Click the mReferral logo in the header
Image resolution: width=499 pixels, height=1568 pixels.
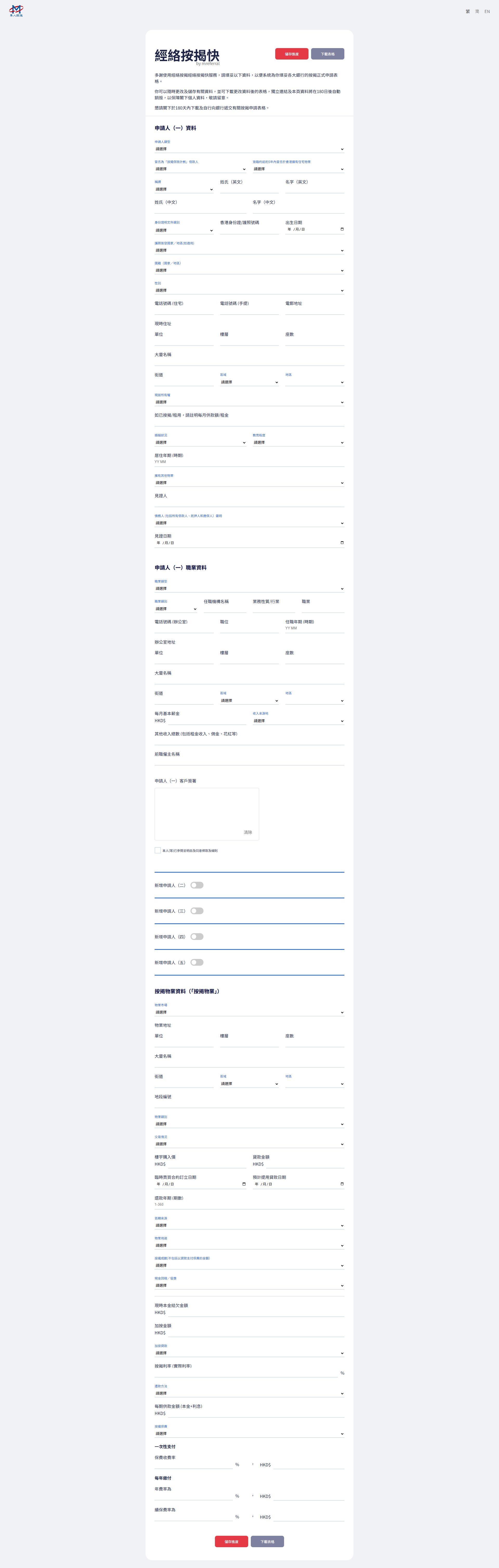click(16, 11)
